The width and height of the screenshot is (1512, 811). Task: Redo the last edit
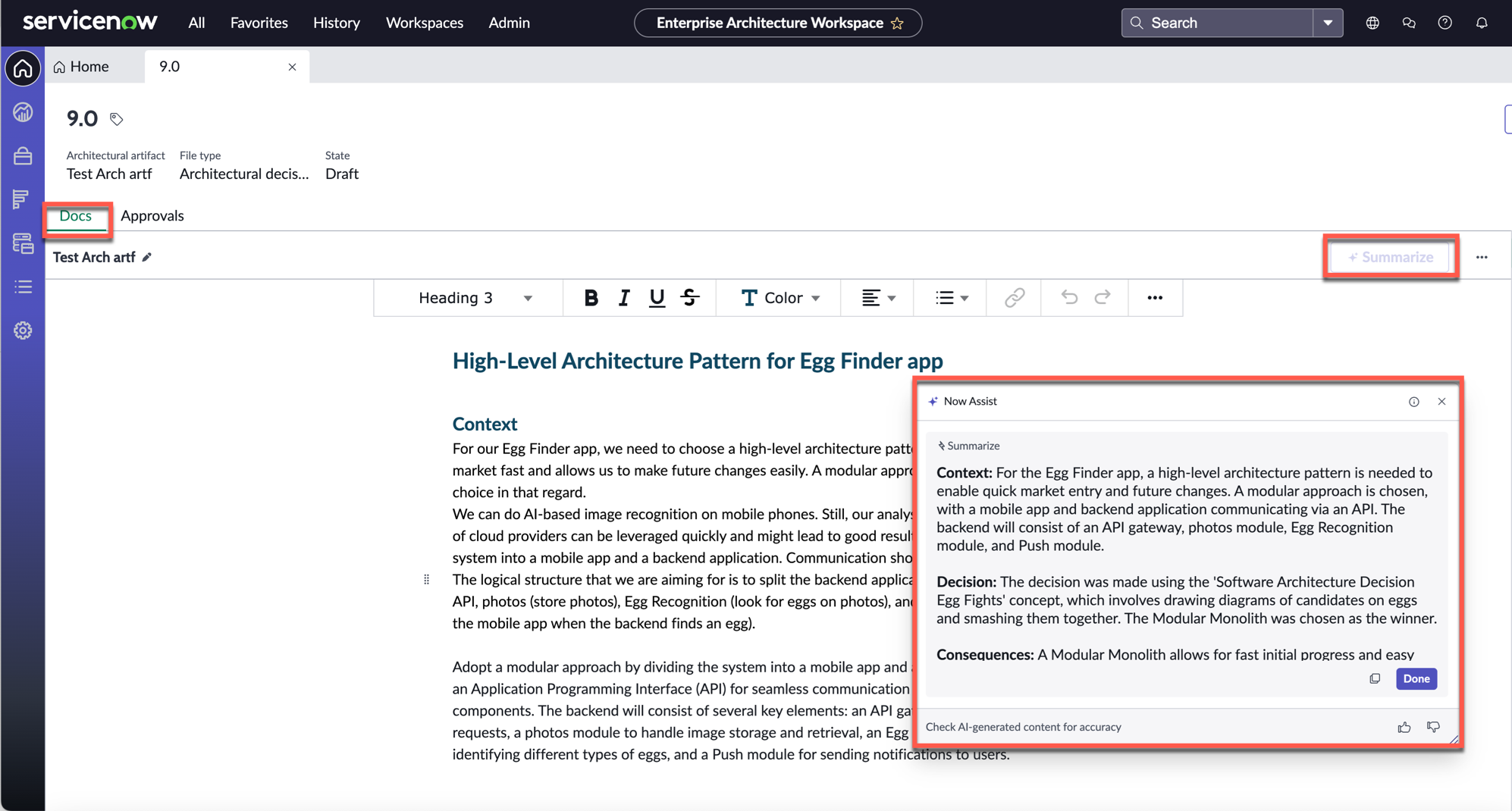1103,298
